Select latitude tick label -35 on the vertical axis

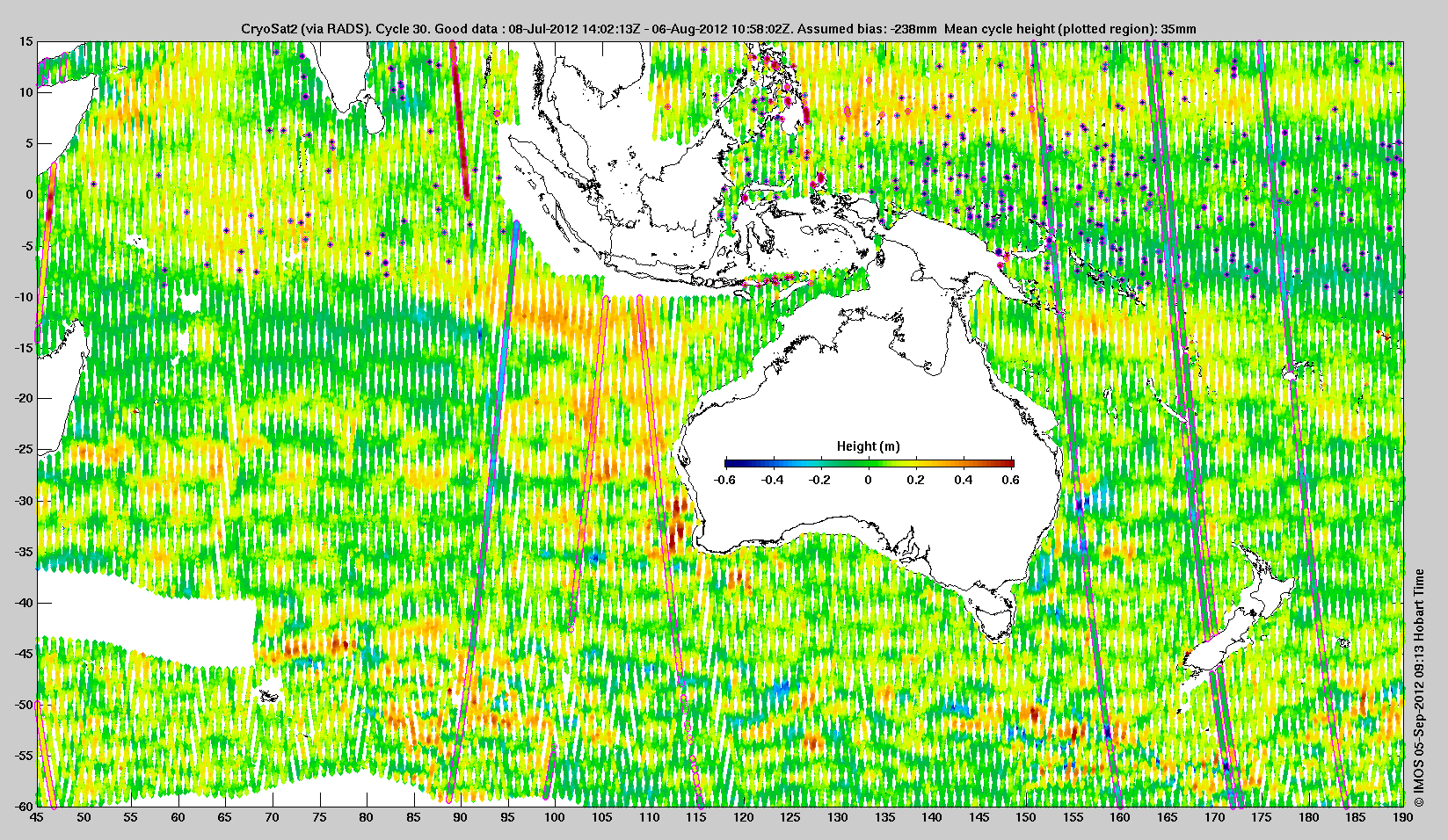25,552
